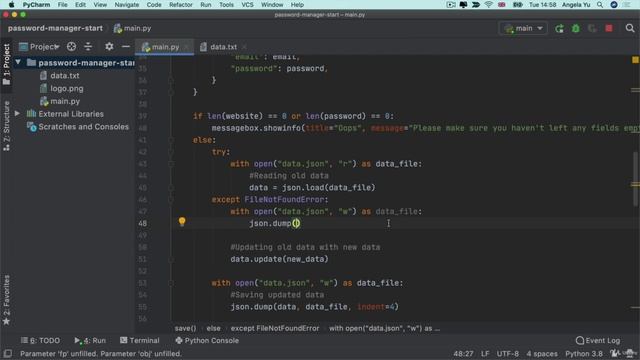Viewport: 640px width, 360px height.
Task: Click breadcrumb 'else'
Action: point(213,328)
